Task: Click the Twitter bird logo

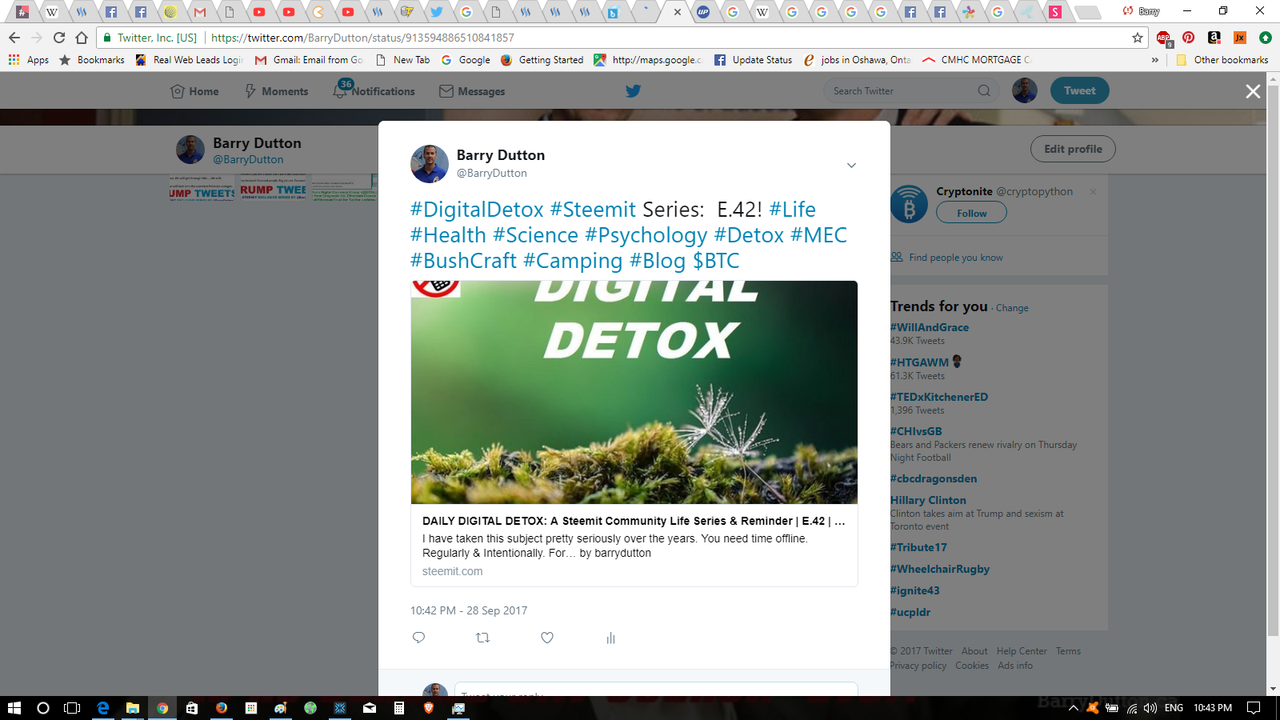Action: click(633, 91)
